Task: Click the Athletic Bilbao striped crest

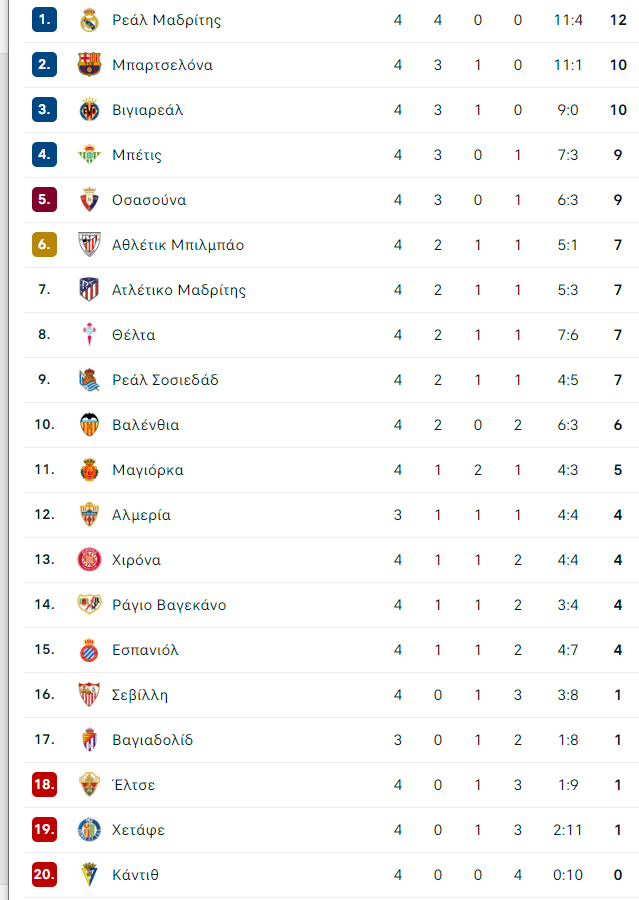Action: (89, 245)
